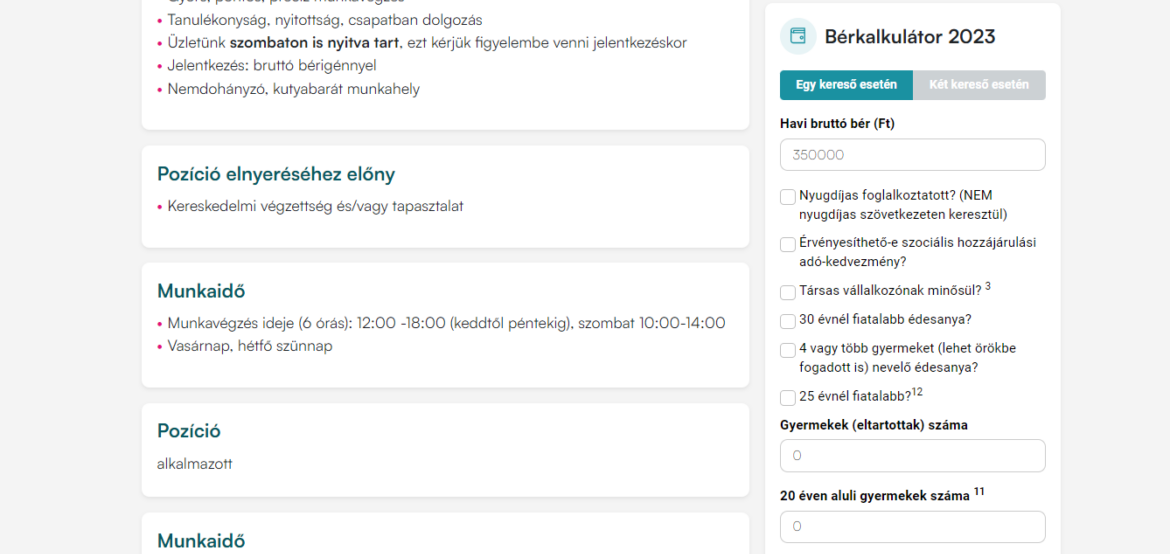Click the wallet icon beside Bérkalkulátor 2023
1170x554 pixels.
point(798,37)
